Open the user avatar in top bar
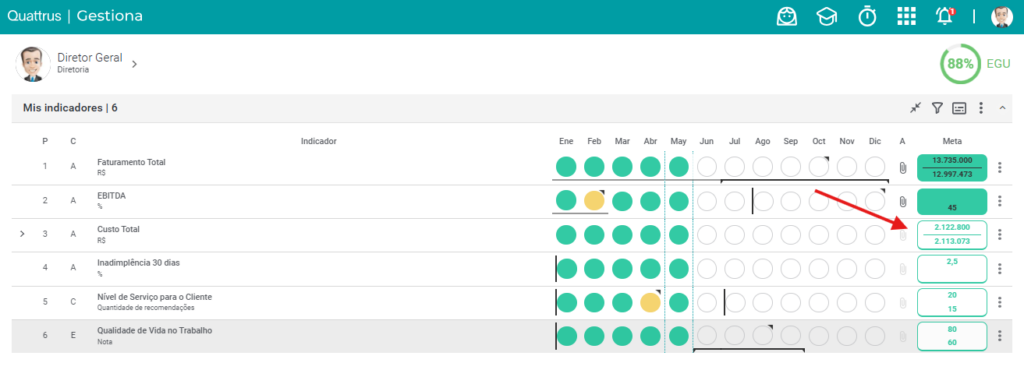The height and width of the screenshot is (370, 1024). (x=1002, y=16)
